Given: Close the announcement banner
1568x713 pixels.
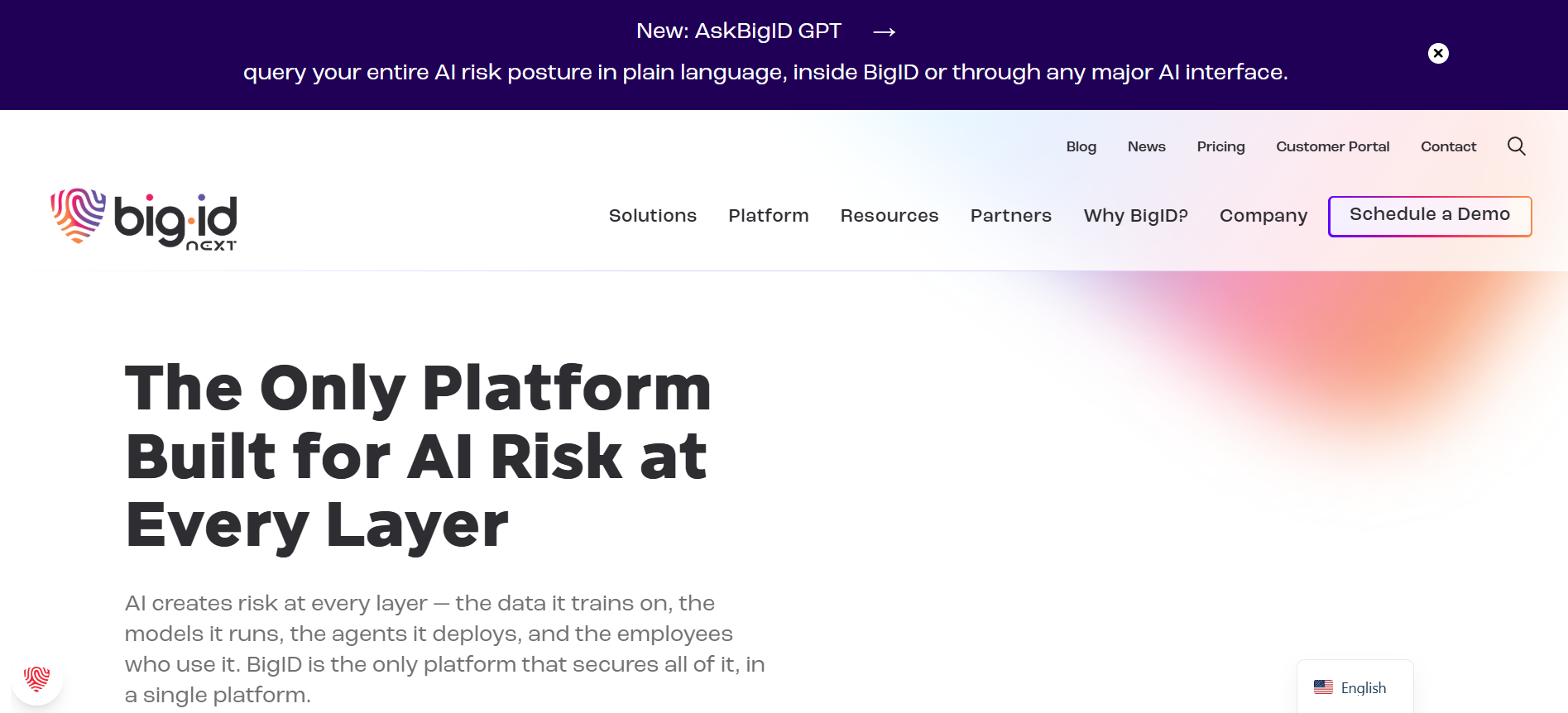Looking at the screenshot, I should 1438,53.
